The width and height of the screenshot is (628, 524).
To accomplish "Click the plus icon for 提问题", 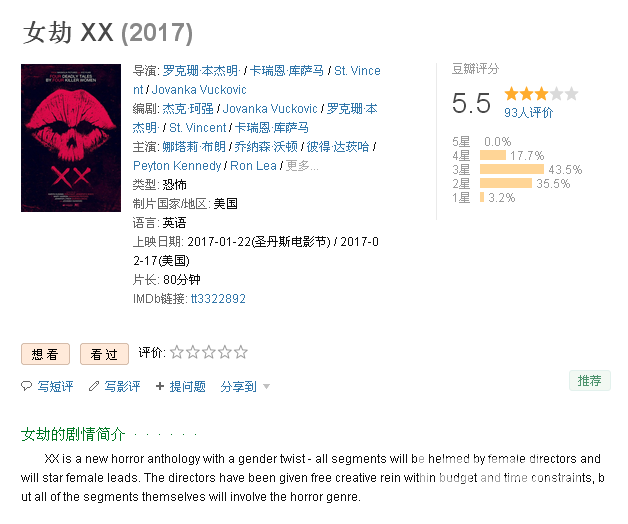I will point(160,386).
